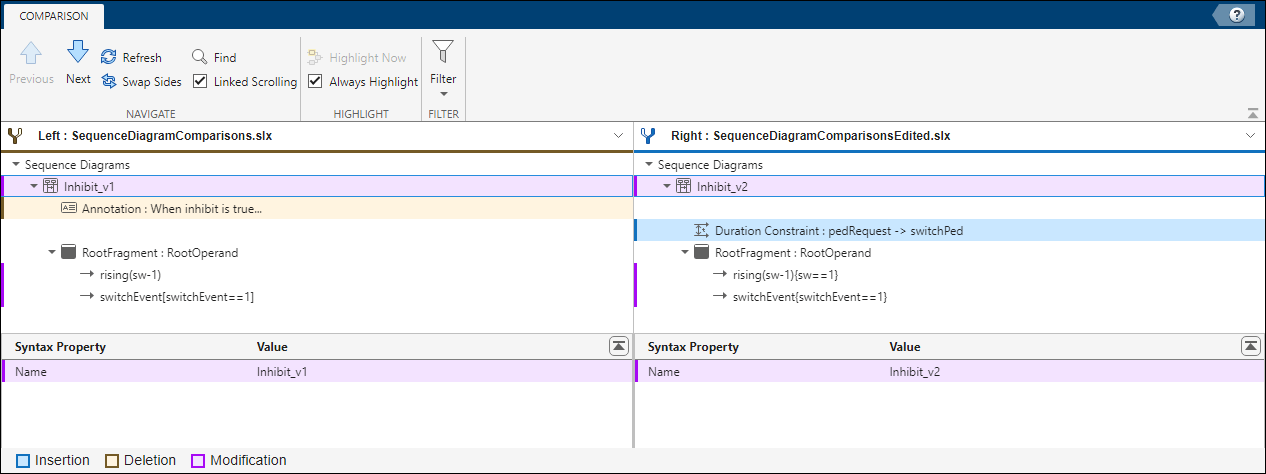Collapse the right Syntax Property panel

pyautogui.click(x=1251, y=346)
